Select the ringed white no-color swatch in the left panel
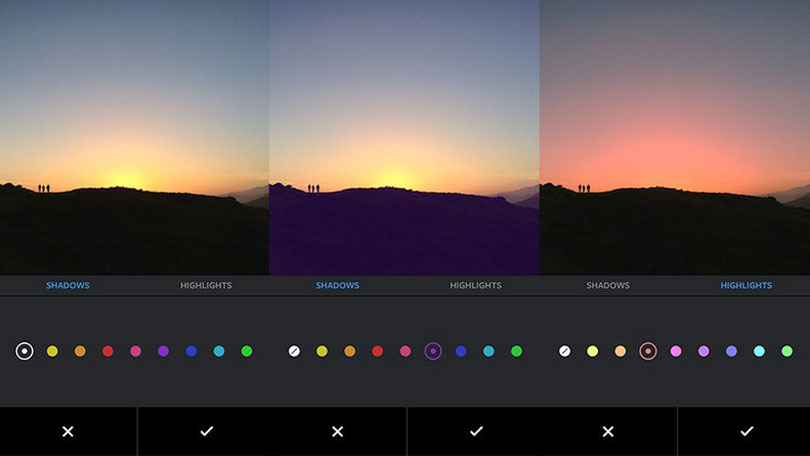810x456 pixels. [x=24, y=351]
